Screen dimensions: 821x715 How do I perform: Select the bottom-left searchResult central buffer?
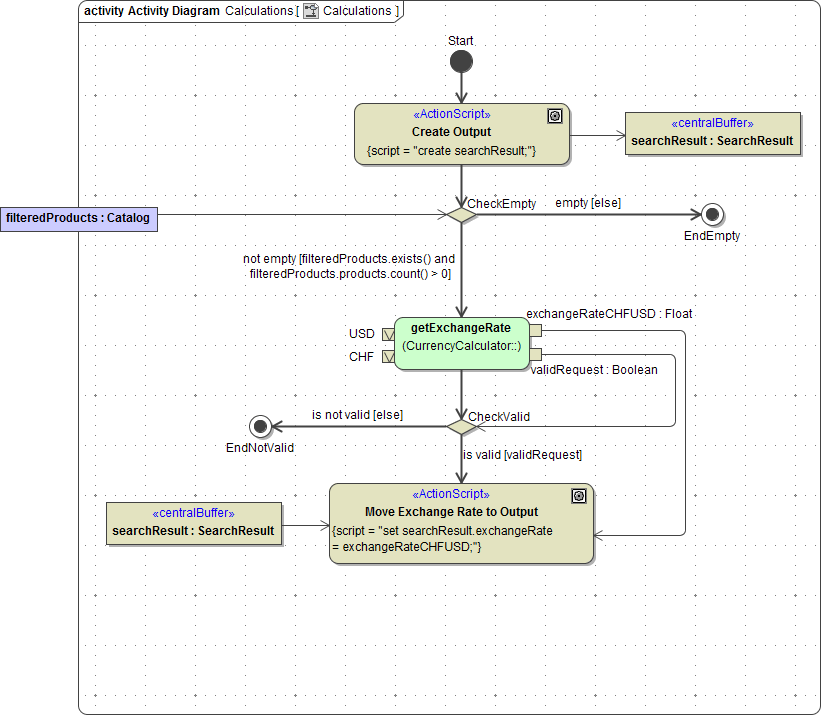(x=194, y=524)
